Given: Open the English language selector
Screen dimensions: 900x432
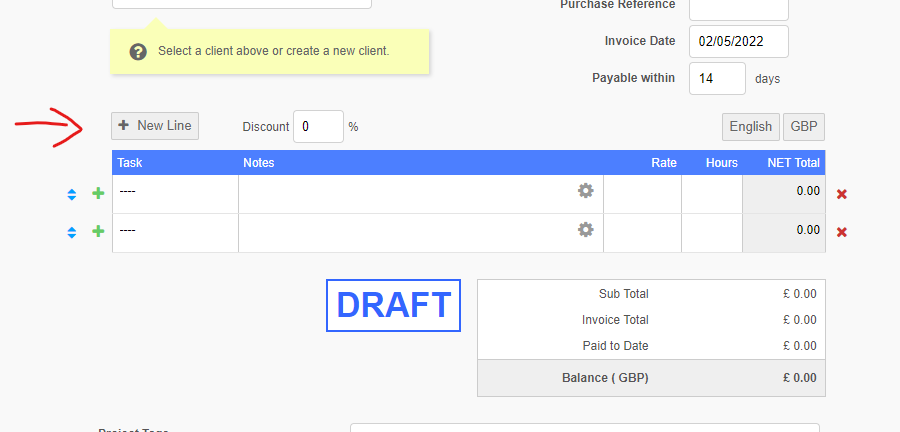Looking at the screenshot, I should [x=750, y=127].
